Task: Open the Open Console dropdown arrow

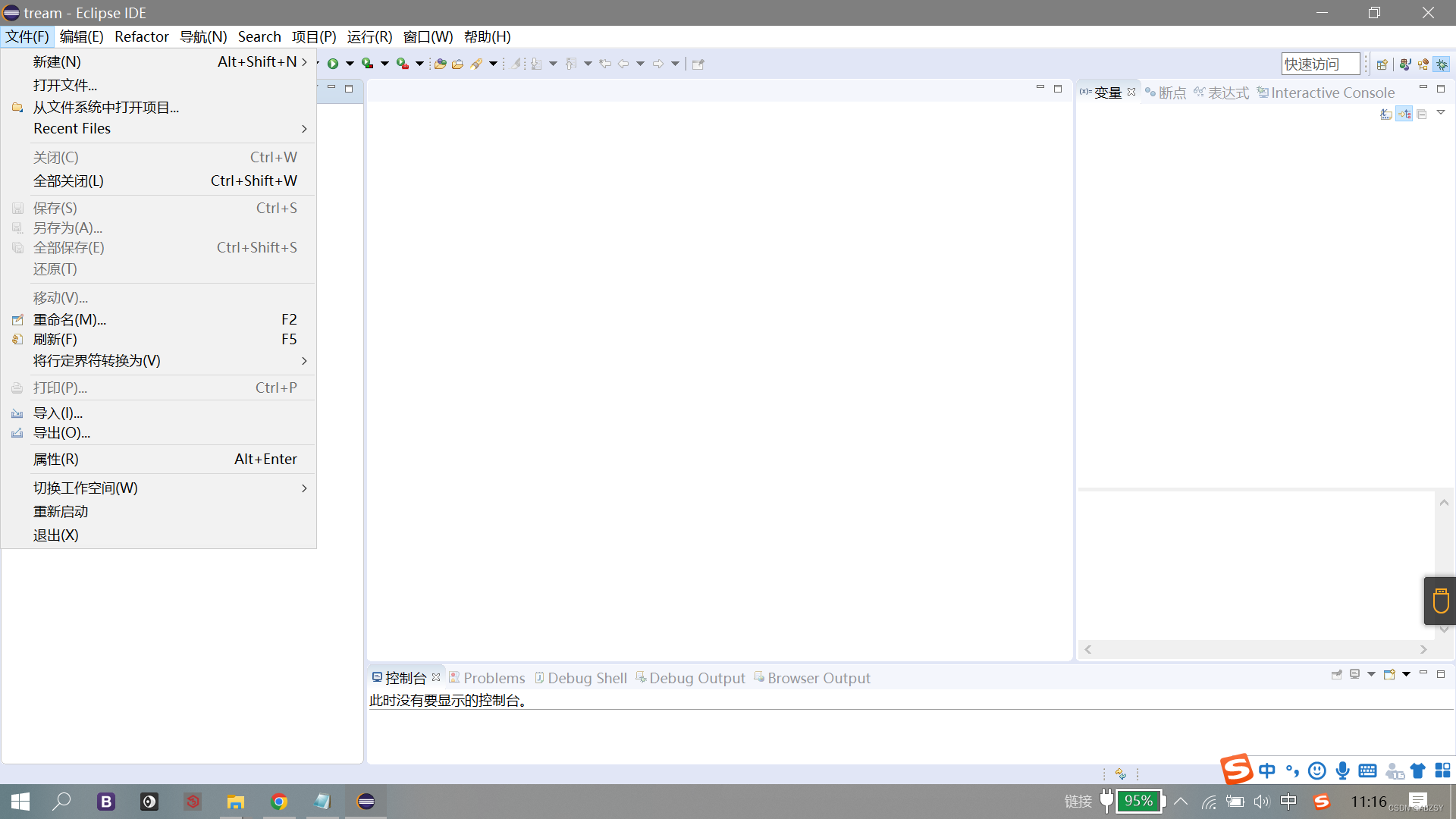Action: point(1406,674)
